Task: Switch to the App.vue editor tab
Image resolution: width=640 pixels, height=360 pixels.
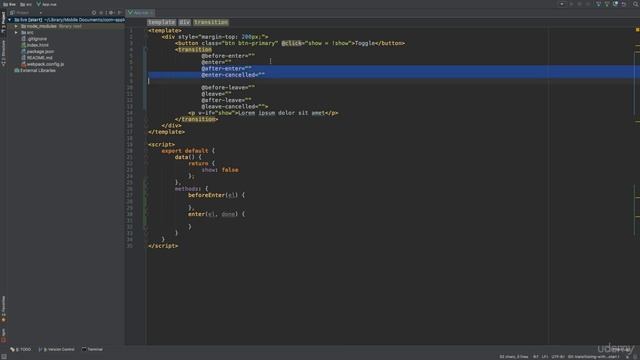Action: click(x=140, y=13)
